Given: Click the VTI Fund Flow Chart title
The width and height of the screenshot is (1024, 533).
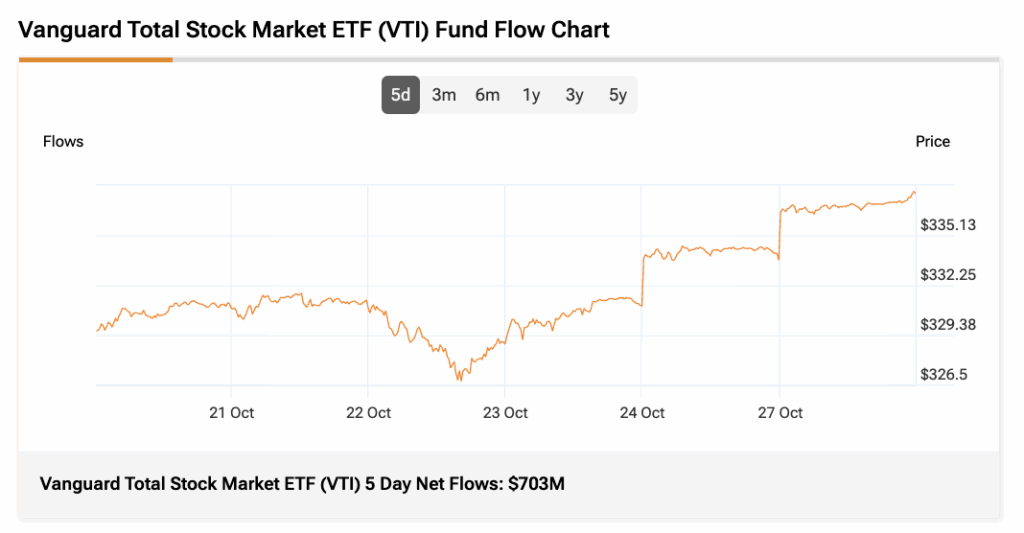Looking at the screenshot, I should pyautogui.click(x=314, y=30).
